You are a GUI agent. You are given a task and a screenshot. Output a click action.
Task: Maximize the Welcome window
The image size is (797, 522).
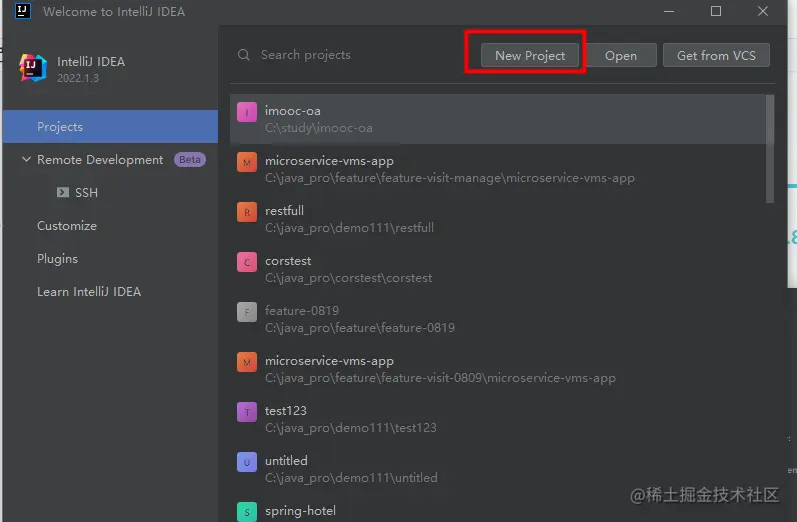[716, 11]
